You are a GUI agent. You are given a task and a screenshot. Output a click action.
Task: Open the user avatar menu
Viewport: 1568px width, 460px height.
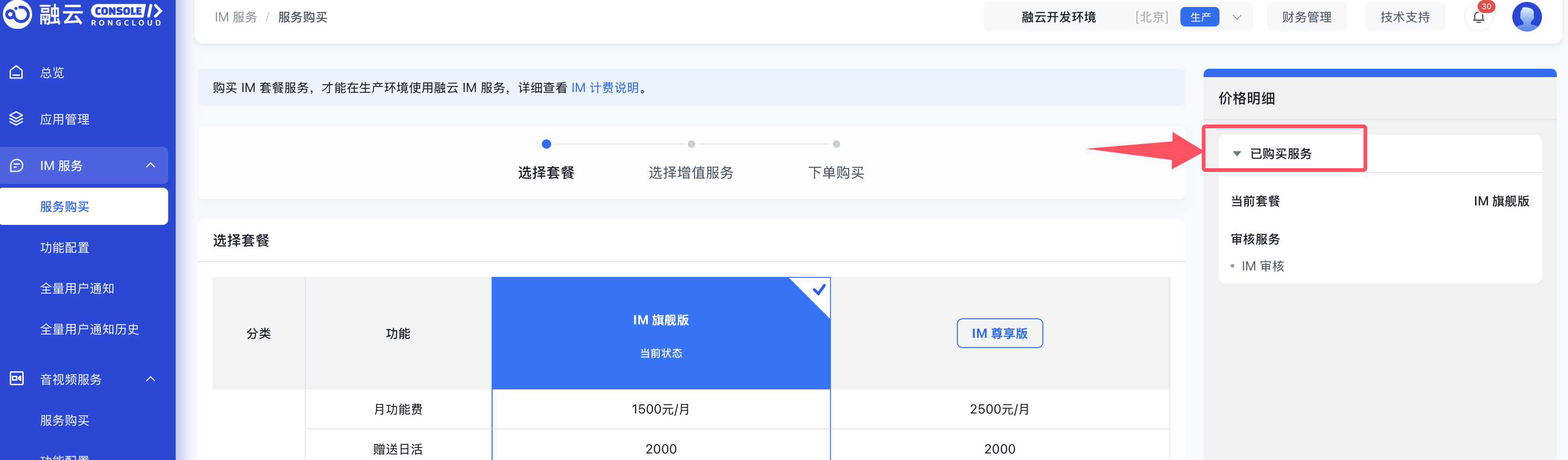coord(1526,16)
